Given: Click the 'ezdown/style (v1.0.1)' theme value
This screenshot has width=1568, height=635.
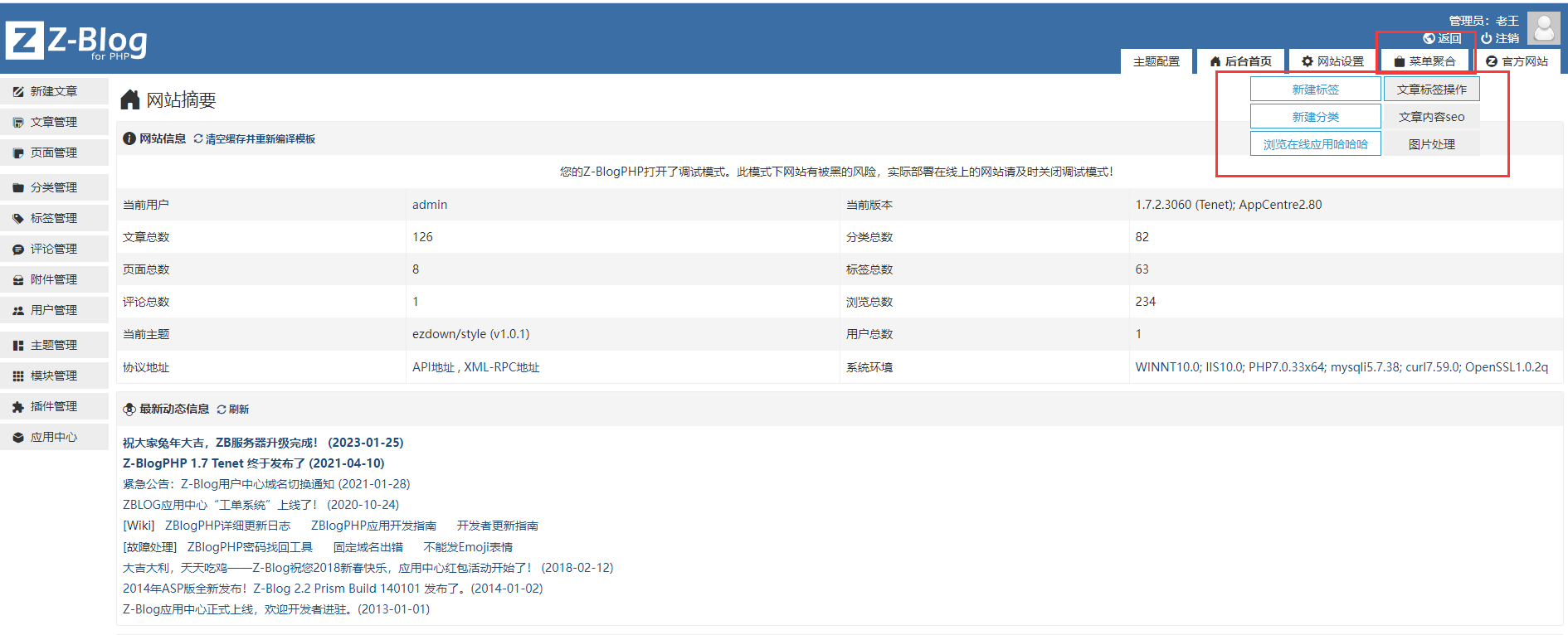Looking at the screenshot, I should tap(471, 334).
